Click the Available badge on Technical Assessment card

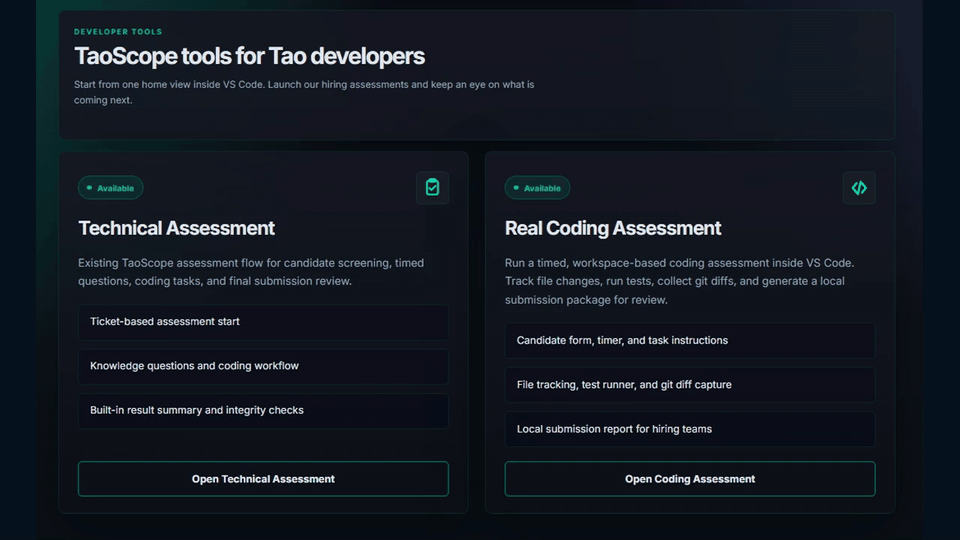[110, 188]
